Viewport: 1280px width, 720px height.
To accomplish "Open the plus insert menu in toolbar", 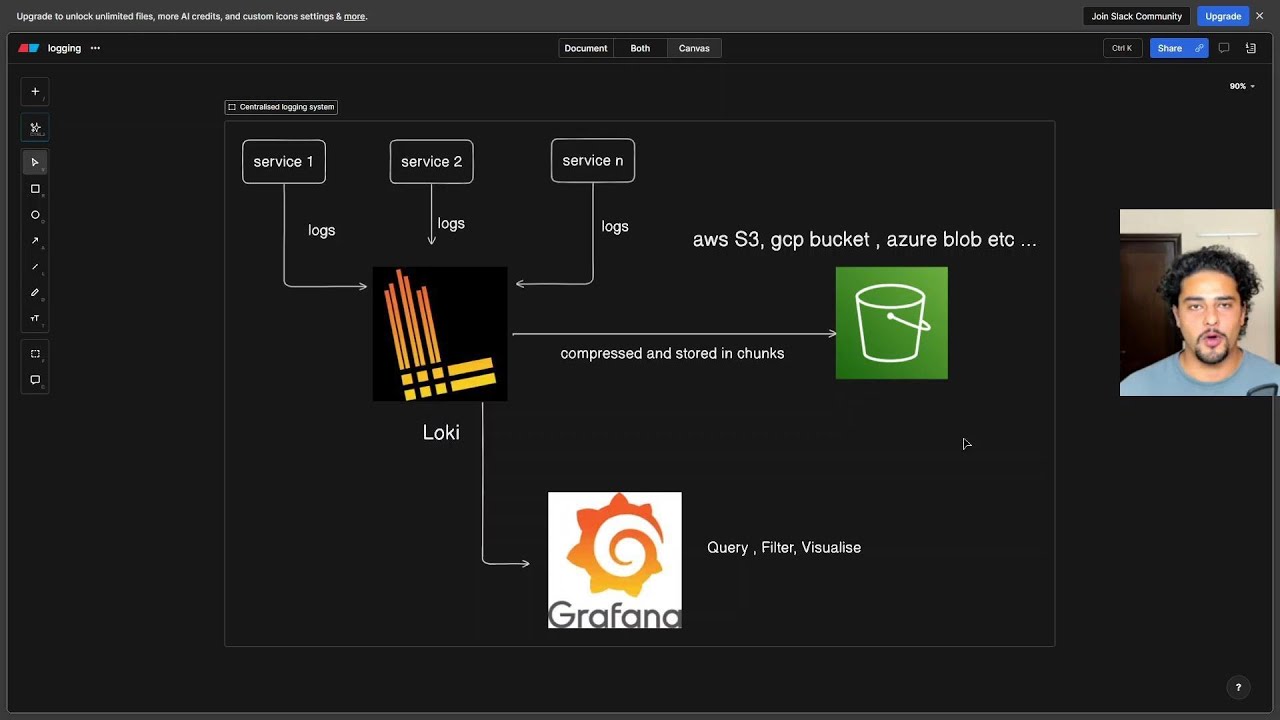I will pos(35,91).
